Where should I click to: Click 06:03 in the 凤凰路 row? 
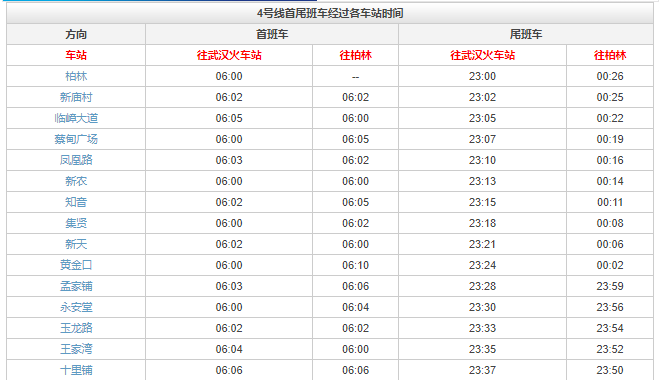click(x=229, y=160)
